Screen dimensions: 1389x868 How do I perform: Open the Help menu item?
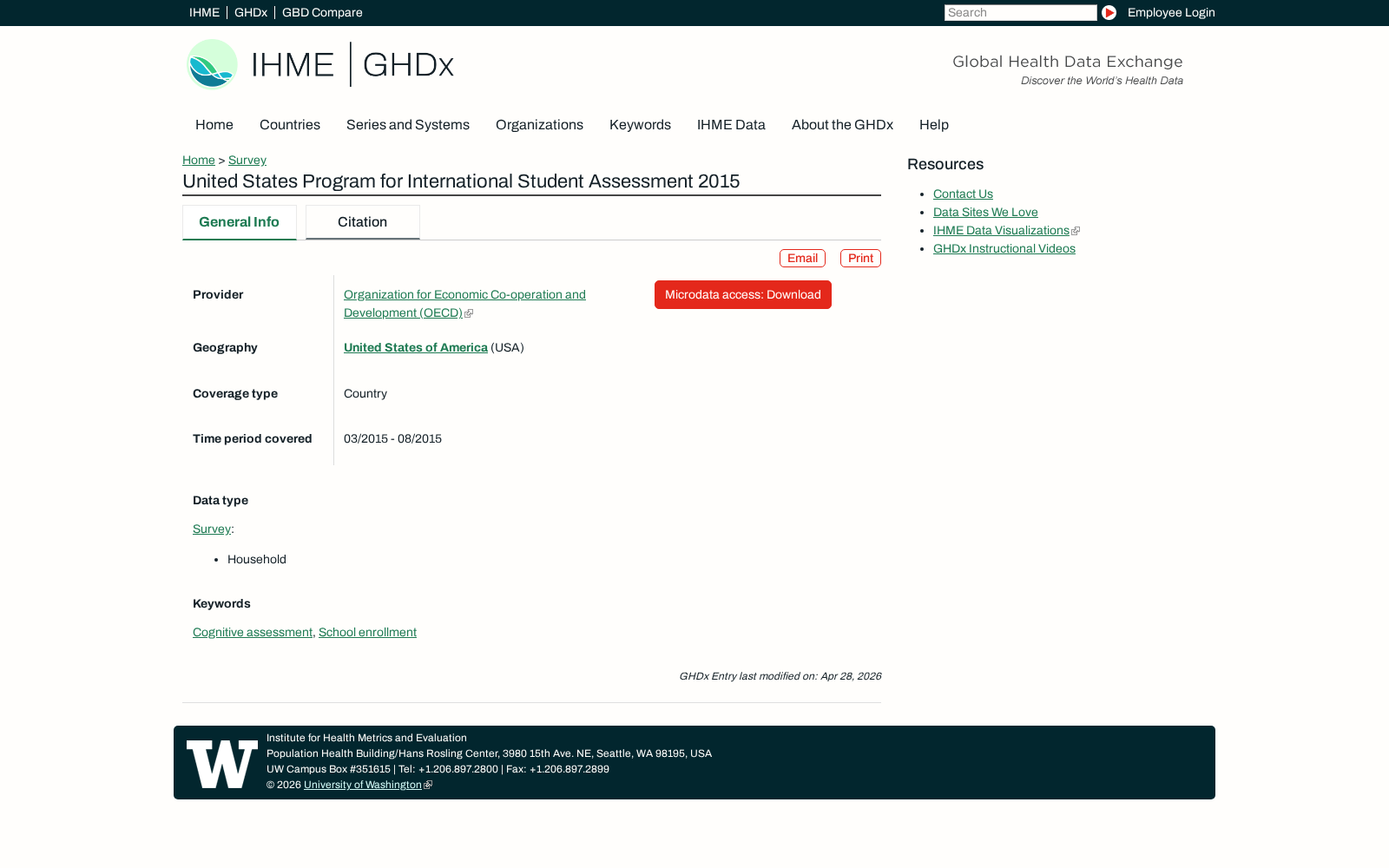click(934, 125)
